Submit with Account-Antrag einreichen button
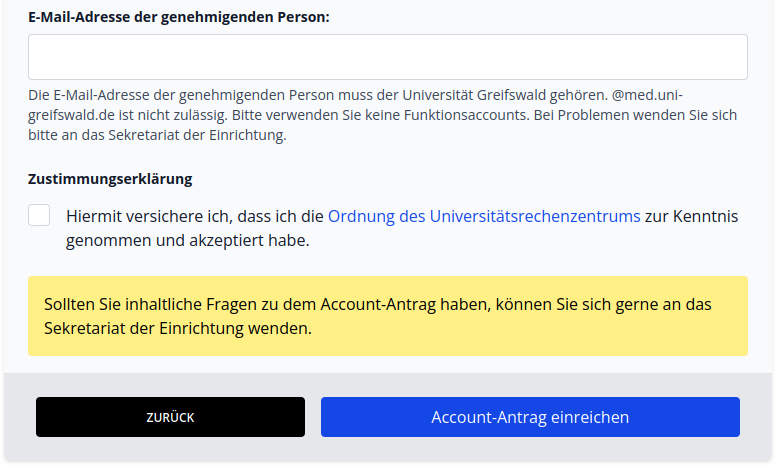The height and width of the screenshot is (468, 776). [530, 417]
